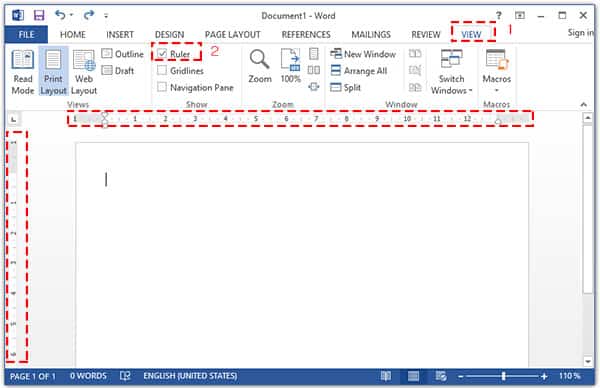Click View Side by Side icon
The width and height of the screenshot is (600, 388).
tap(415, 54)
